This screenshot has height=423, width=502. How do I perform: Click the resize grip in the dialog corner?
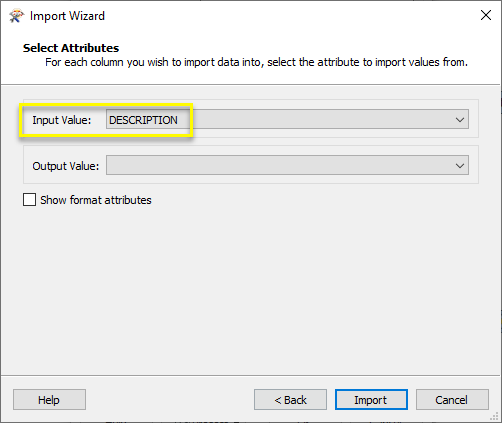click(x=495, y=416)
